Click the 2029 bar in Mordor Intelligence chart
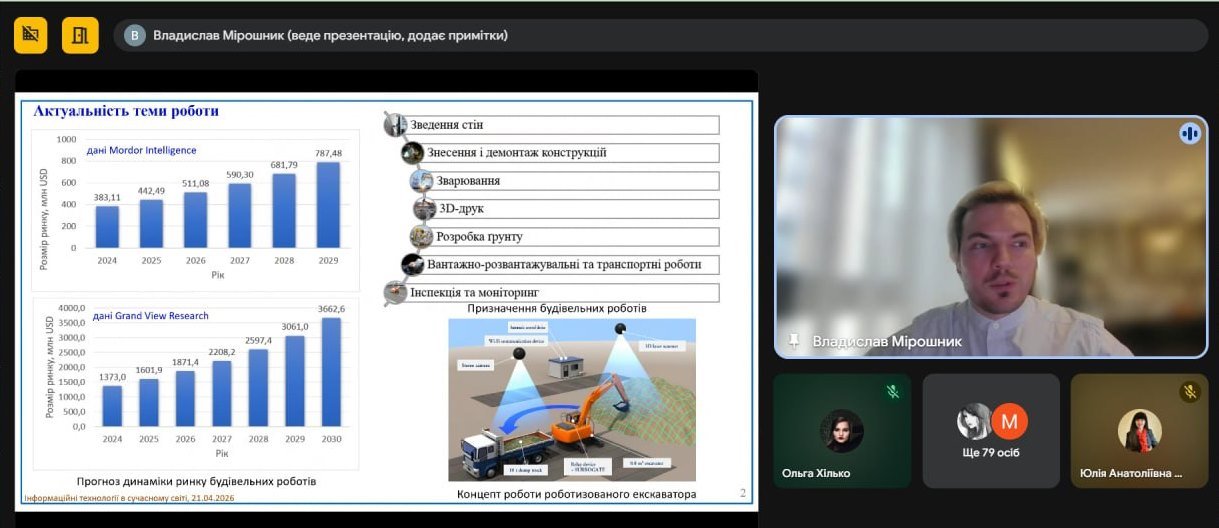The height and width of the screenshot is (528, 1219). (329, 204)
